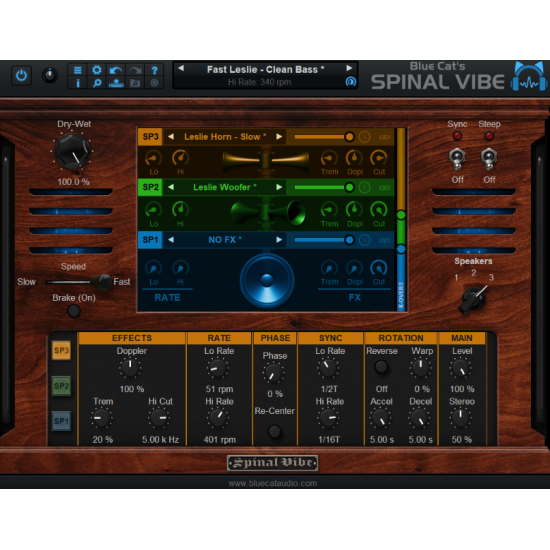Click the SP1 link chain icon
This screenshot has height=550, width=550.
pyautogui.click(x=384, y=240)
